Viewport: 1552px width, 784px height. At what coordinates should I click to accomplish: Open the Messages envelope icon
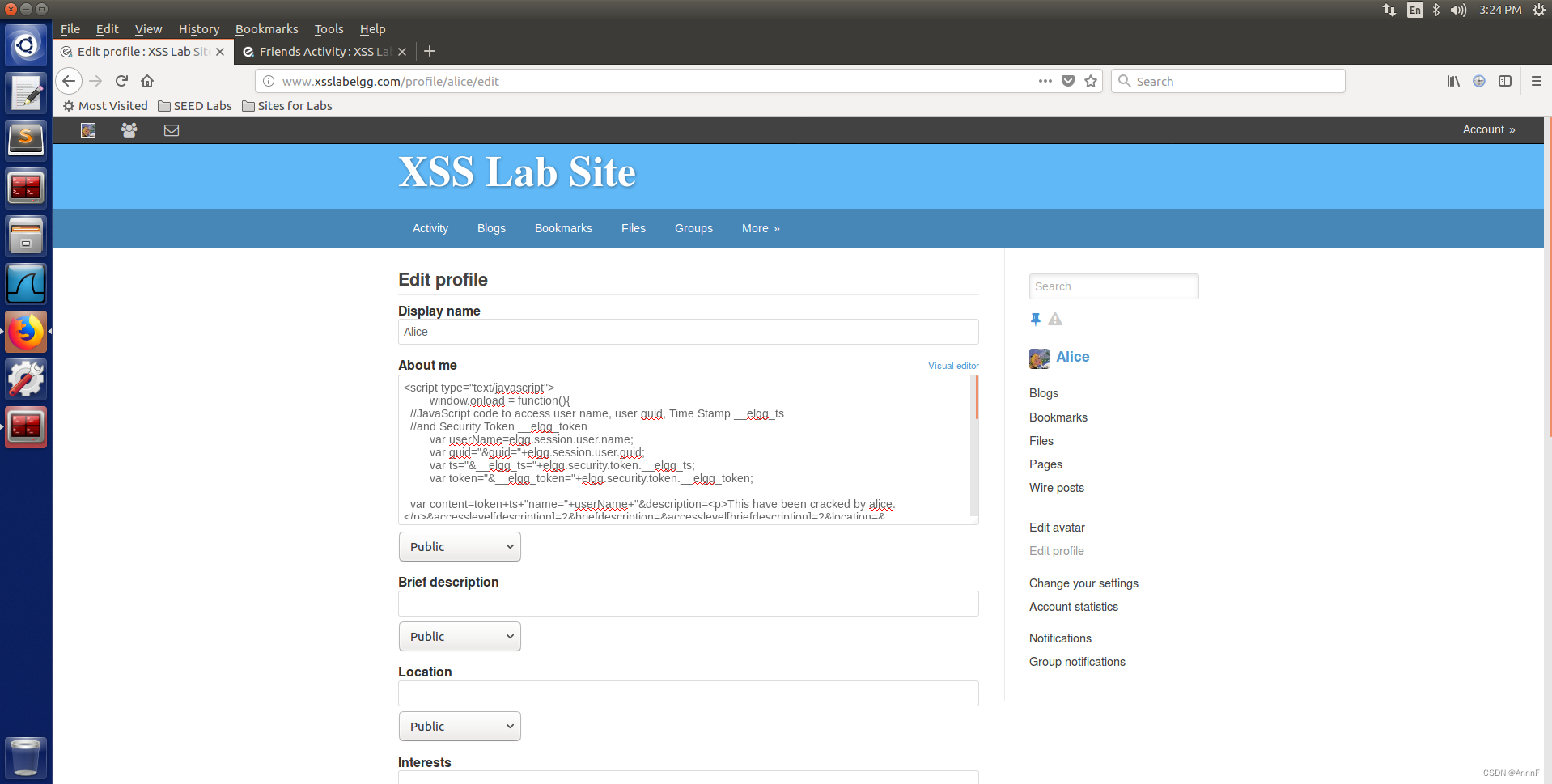172,130
